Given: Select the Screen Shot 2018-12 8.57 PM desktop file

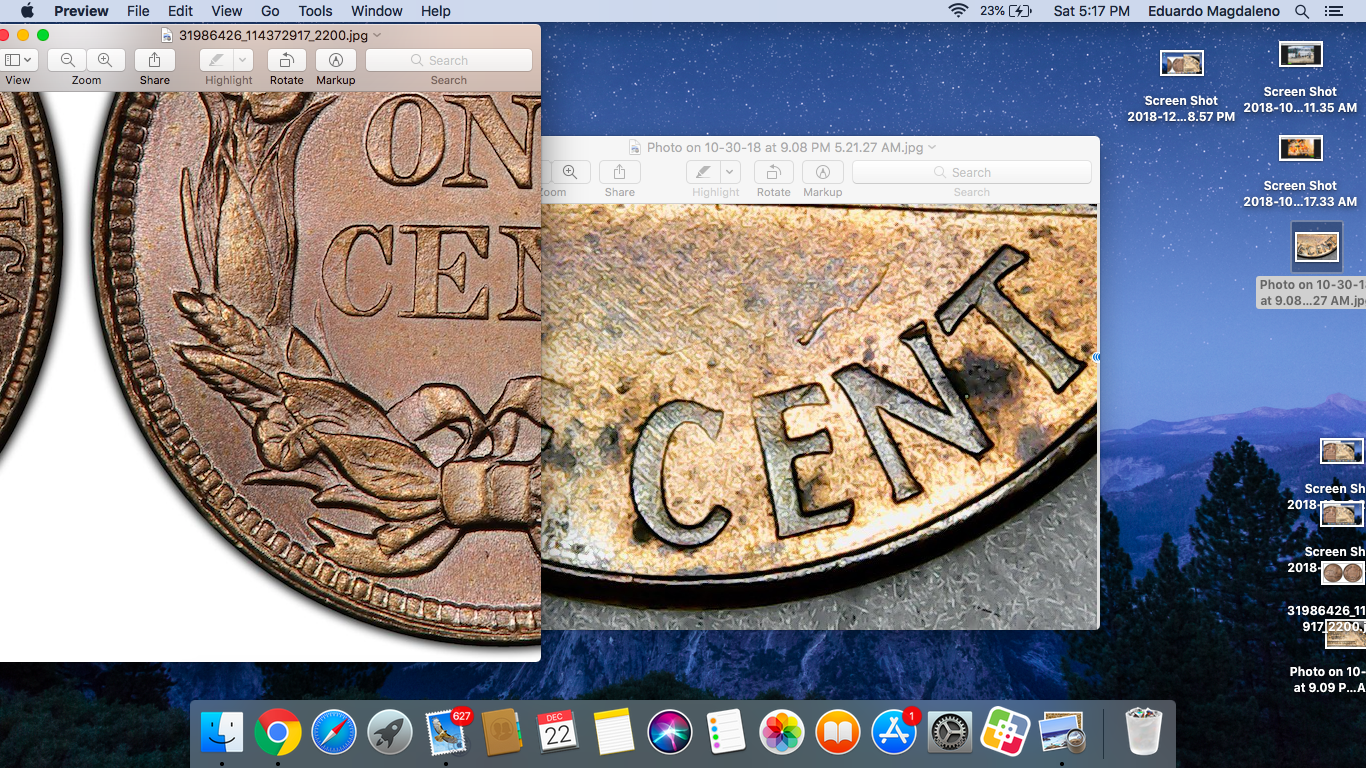Looking at the screenshot, I should point(1181,64).
